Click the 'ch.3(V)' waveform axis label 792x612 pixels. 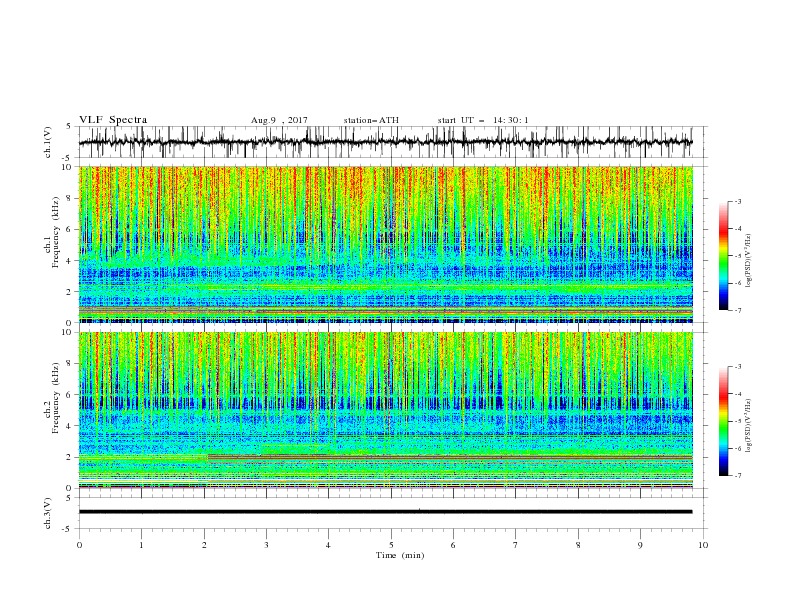[x=48, y=513]
